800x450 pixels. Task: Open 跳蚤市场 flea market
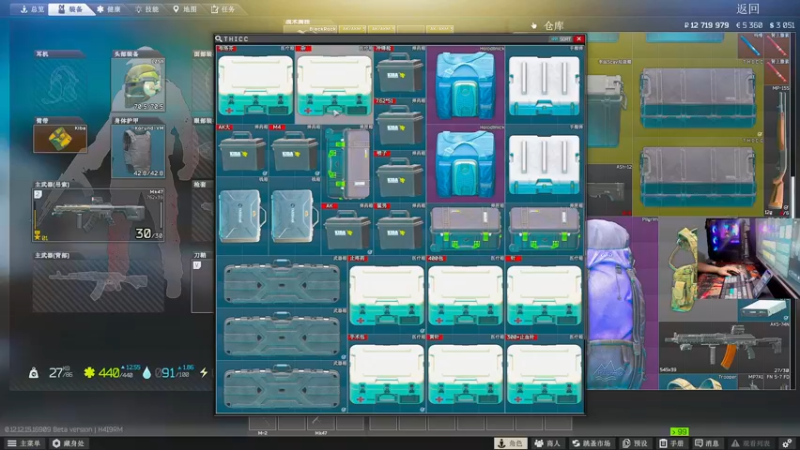[591, 443]
